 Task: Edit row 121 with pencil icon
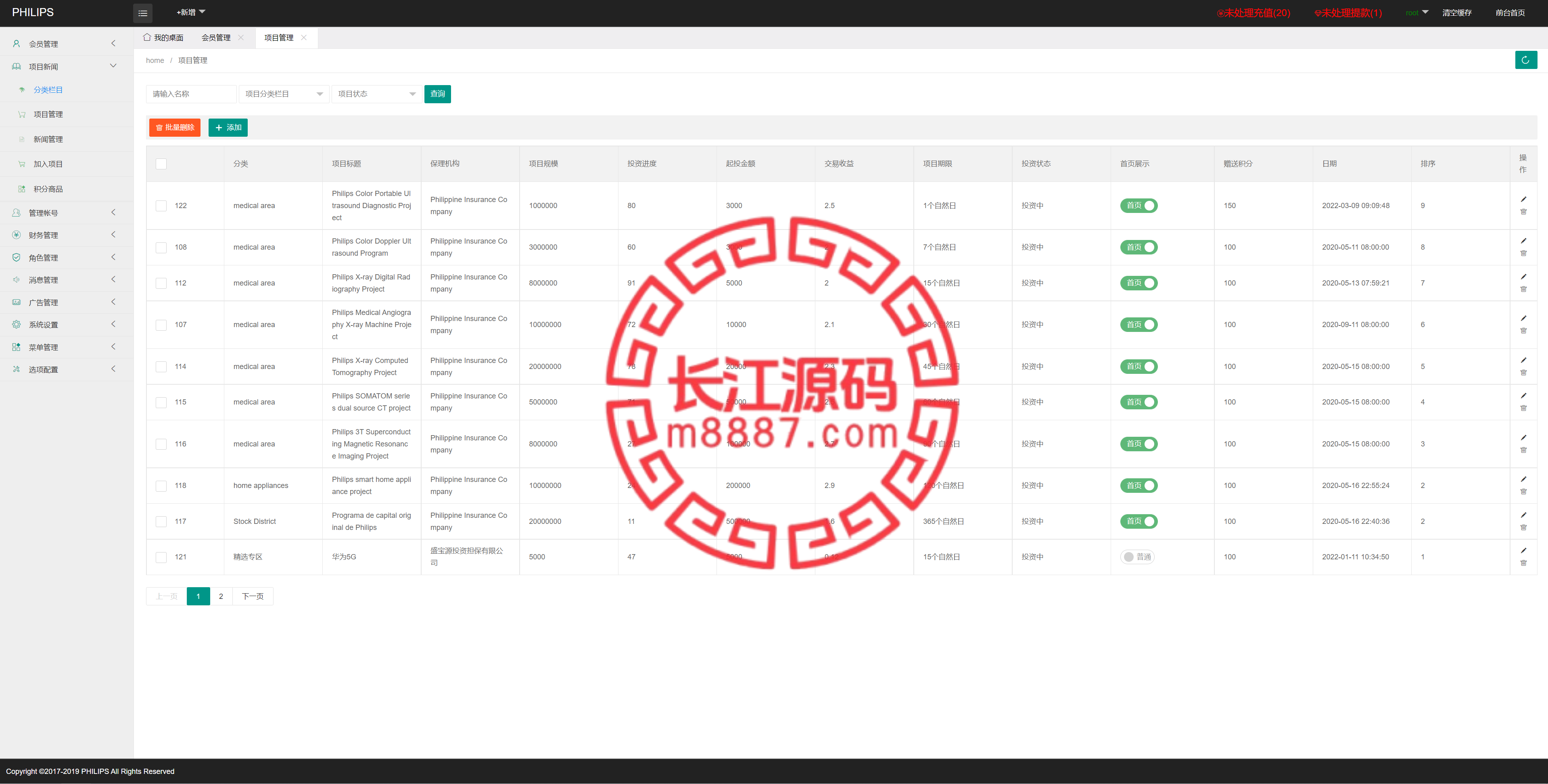click(x=1523, y=550)
